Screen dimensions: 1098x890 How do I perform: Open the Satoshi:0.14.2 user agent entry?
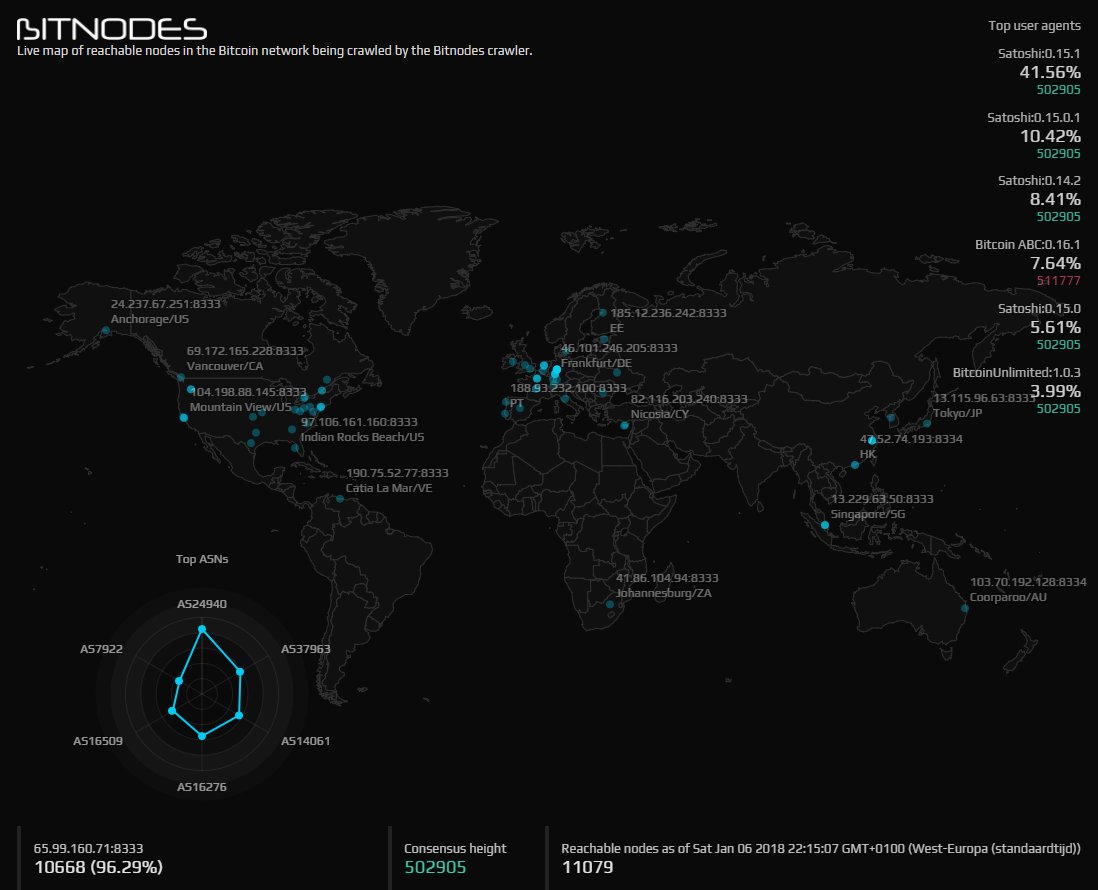1040,180
